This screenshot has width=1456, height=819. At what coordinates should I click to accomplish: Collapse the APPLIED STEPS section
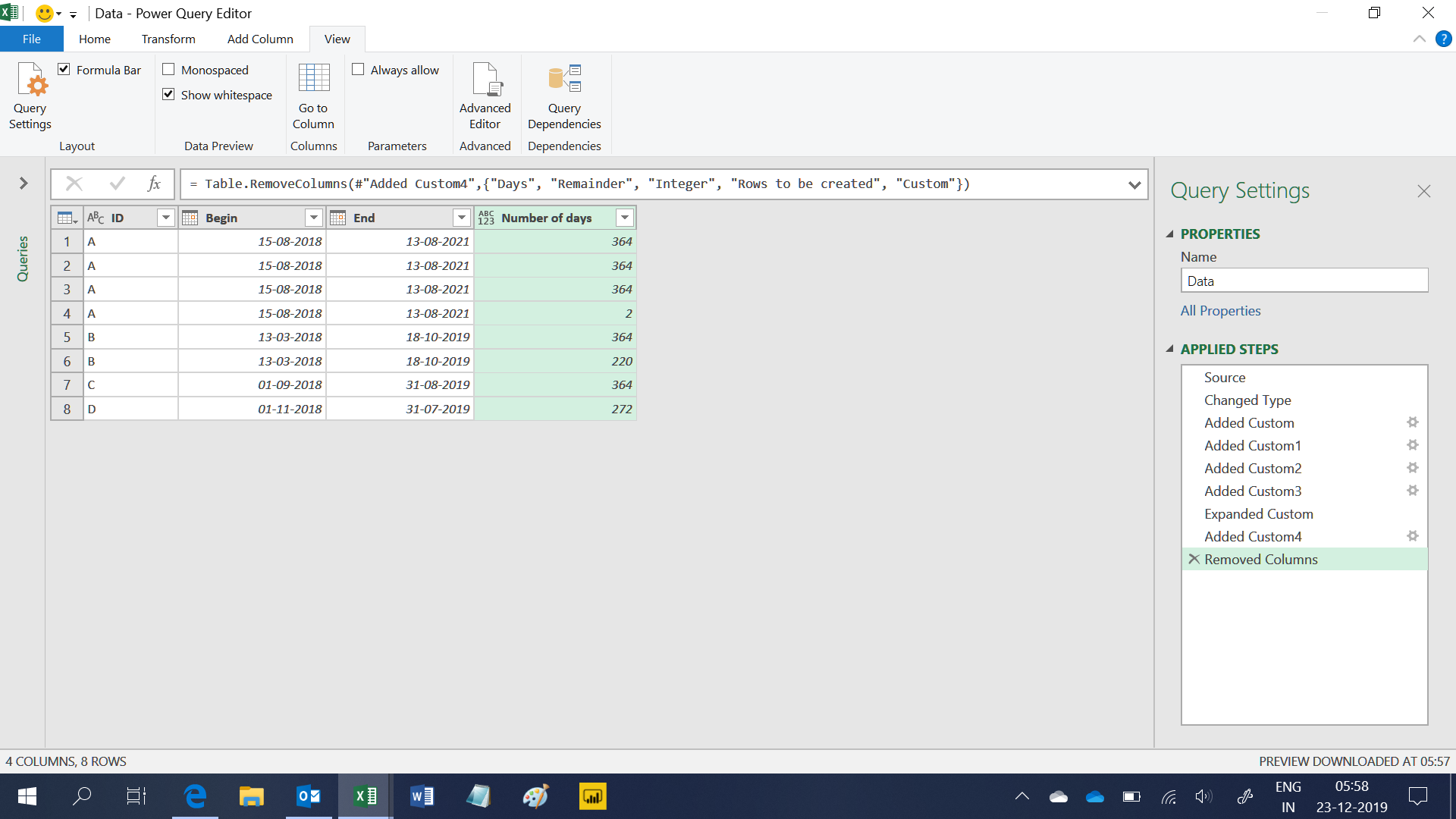pos(1169,350)
